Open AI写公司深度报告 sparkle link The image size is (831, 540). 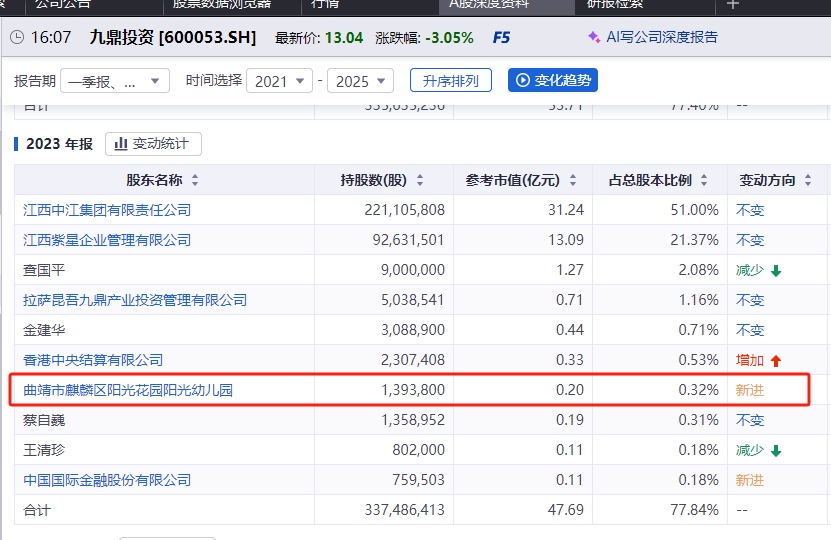[x=652, y=37]
